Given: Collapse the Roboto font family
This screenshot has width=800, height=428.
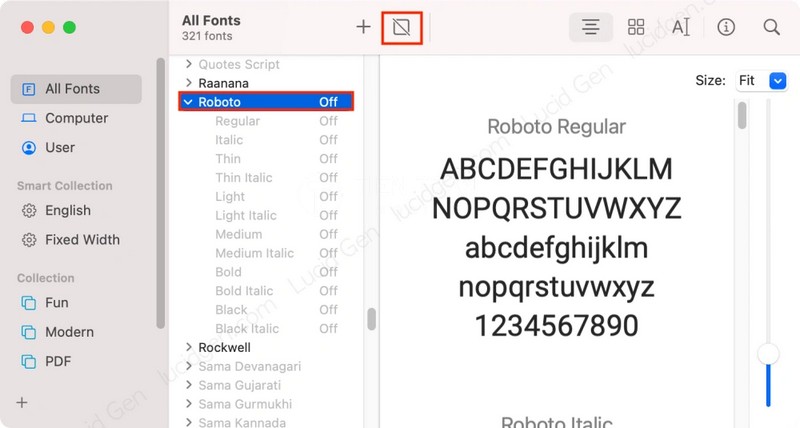Looking at the screenshot, I should pos(188,102).
